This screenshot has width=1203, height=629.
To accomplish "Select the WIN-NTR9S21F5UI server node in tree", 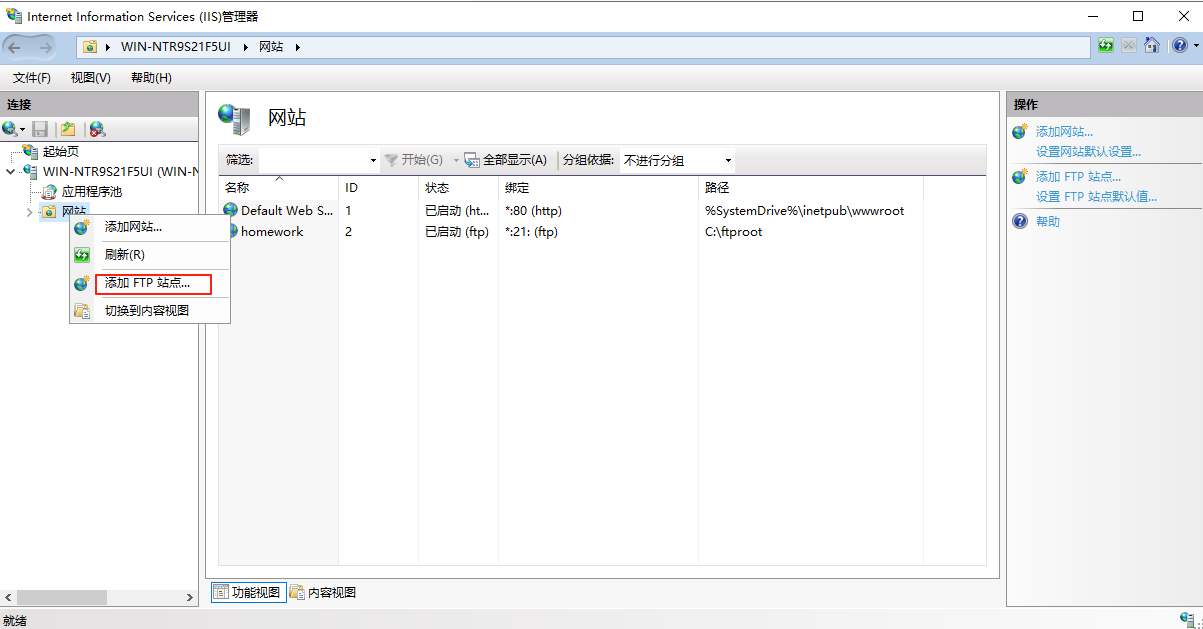I will coord(121,172).
